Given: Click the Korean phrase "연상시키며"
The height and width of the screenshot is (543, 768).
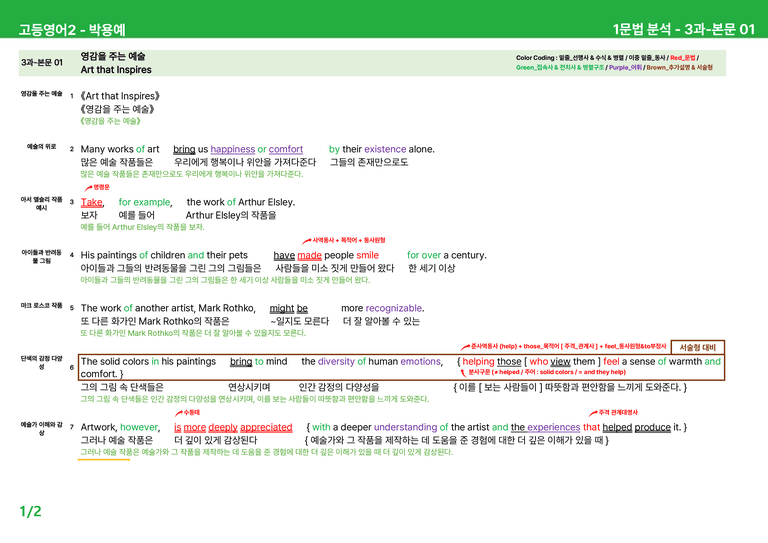Looking at the screenshot, I should [x=249, y=387].
